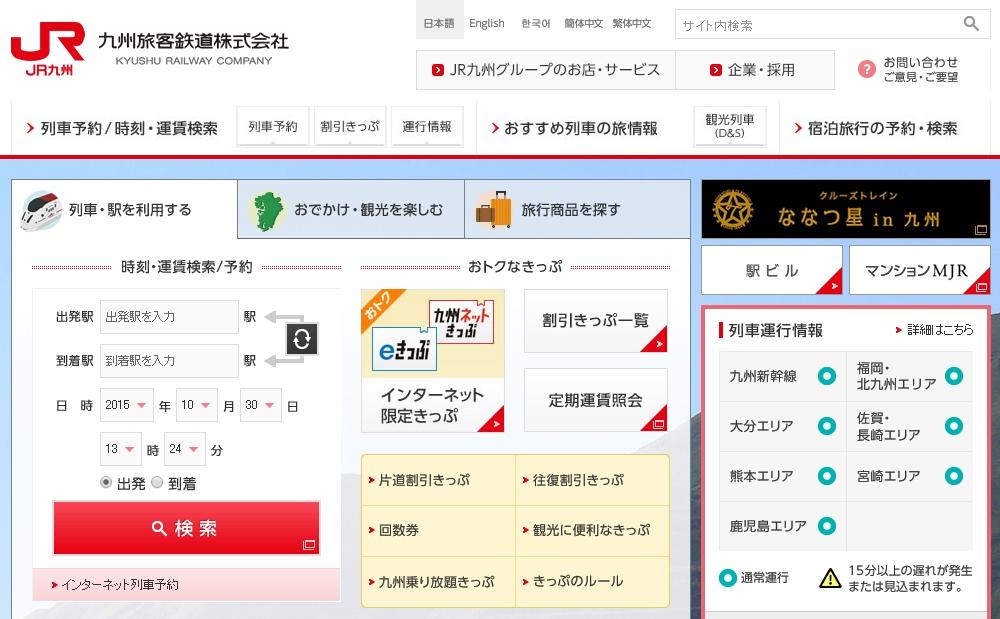
Task: Open おすすめ列車の旅情報 menu
Action: [x=575, y=128]
